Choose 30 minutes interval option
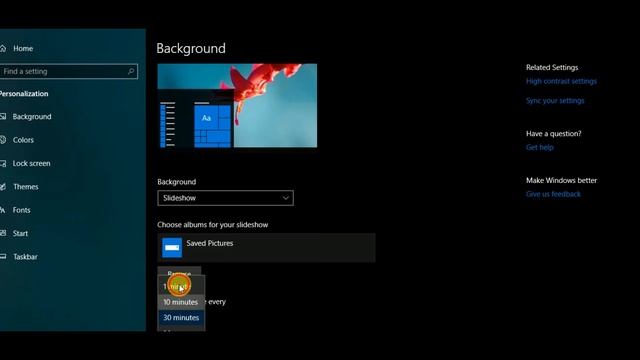This screenshot has width=640, height=360. click(181, 318)
